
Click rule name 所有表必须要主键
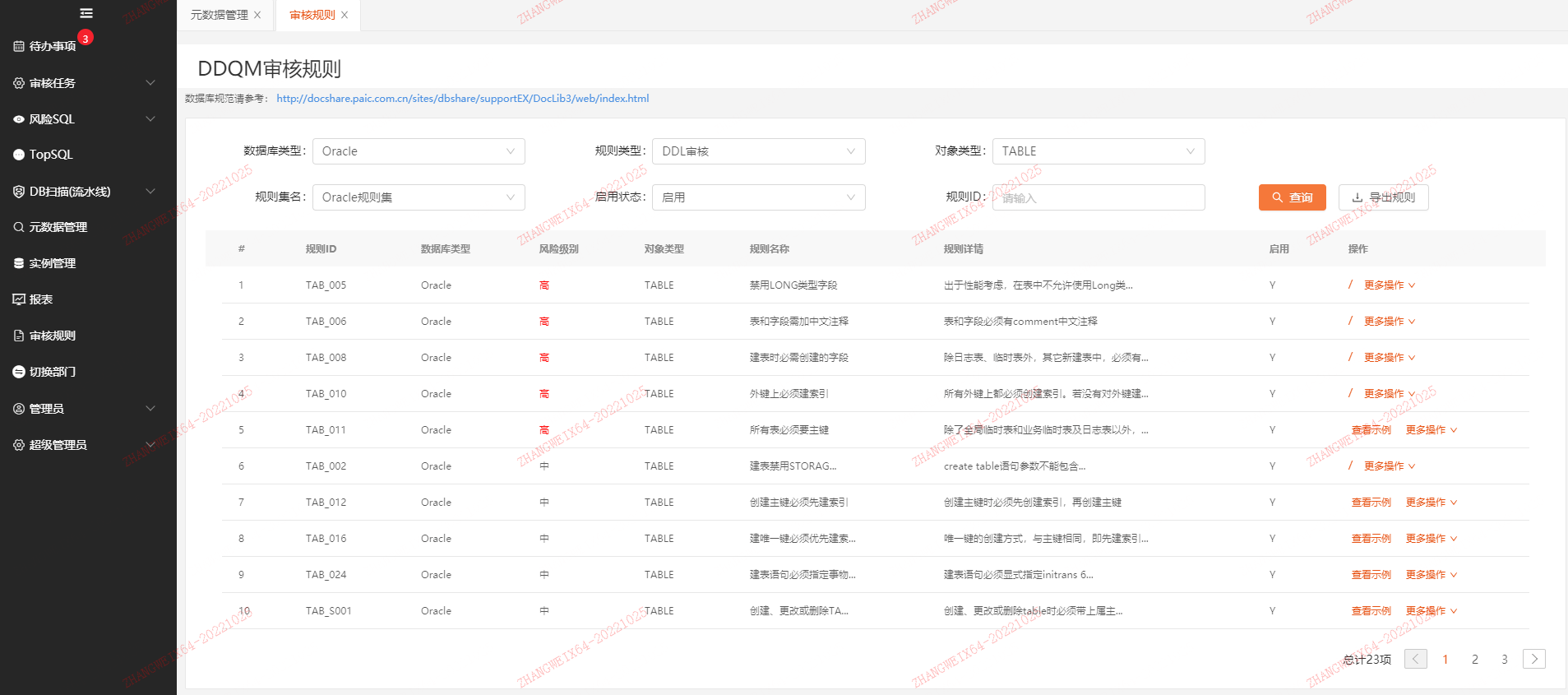[x=789, y=430]
